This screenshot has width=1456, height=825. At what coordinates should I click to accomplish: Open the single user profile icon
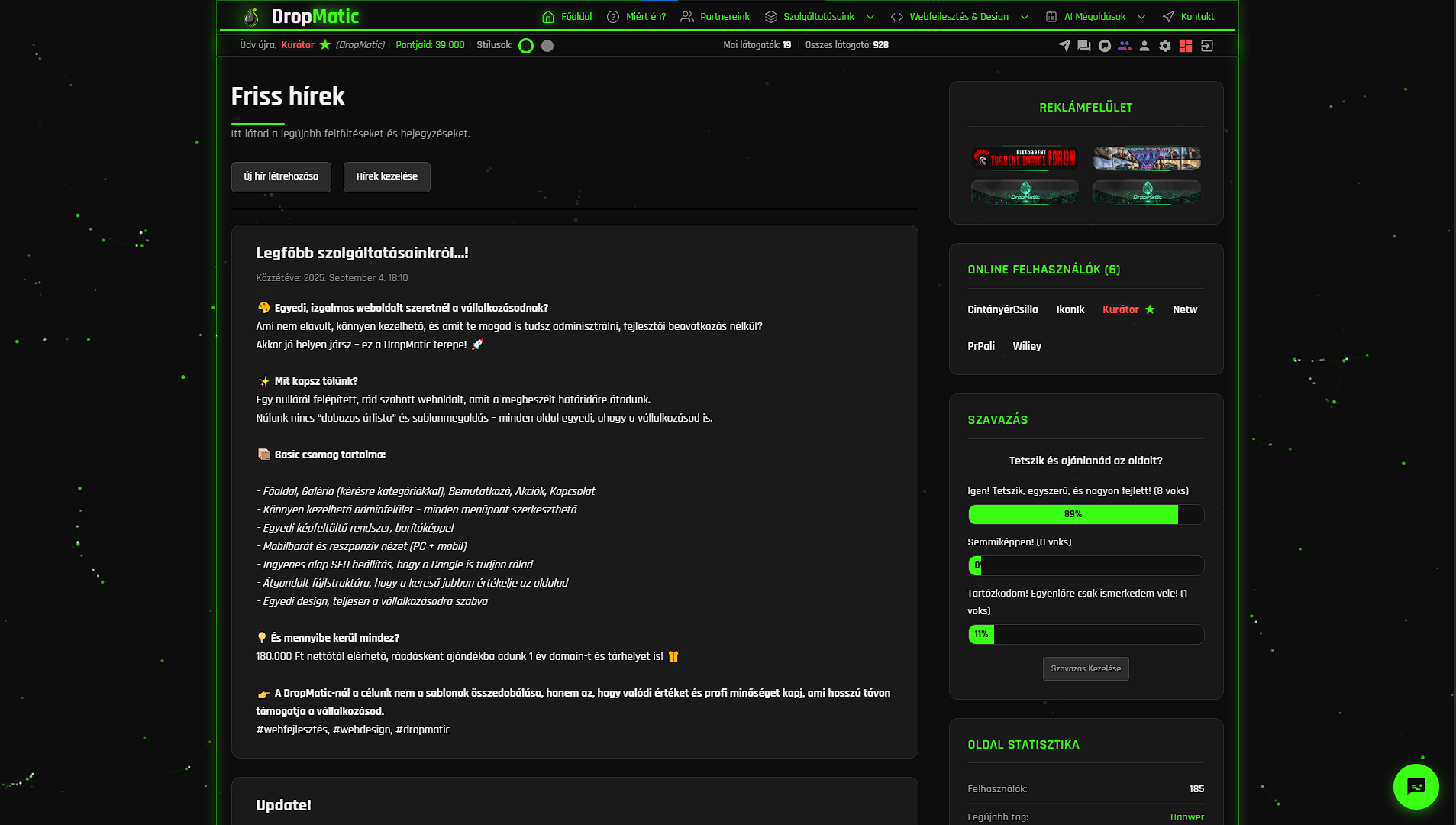tap(1144, 46)
